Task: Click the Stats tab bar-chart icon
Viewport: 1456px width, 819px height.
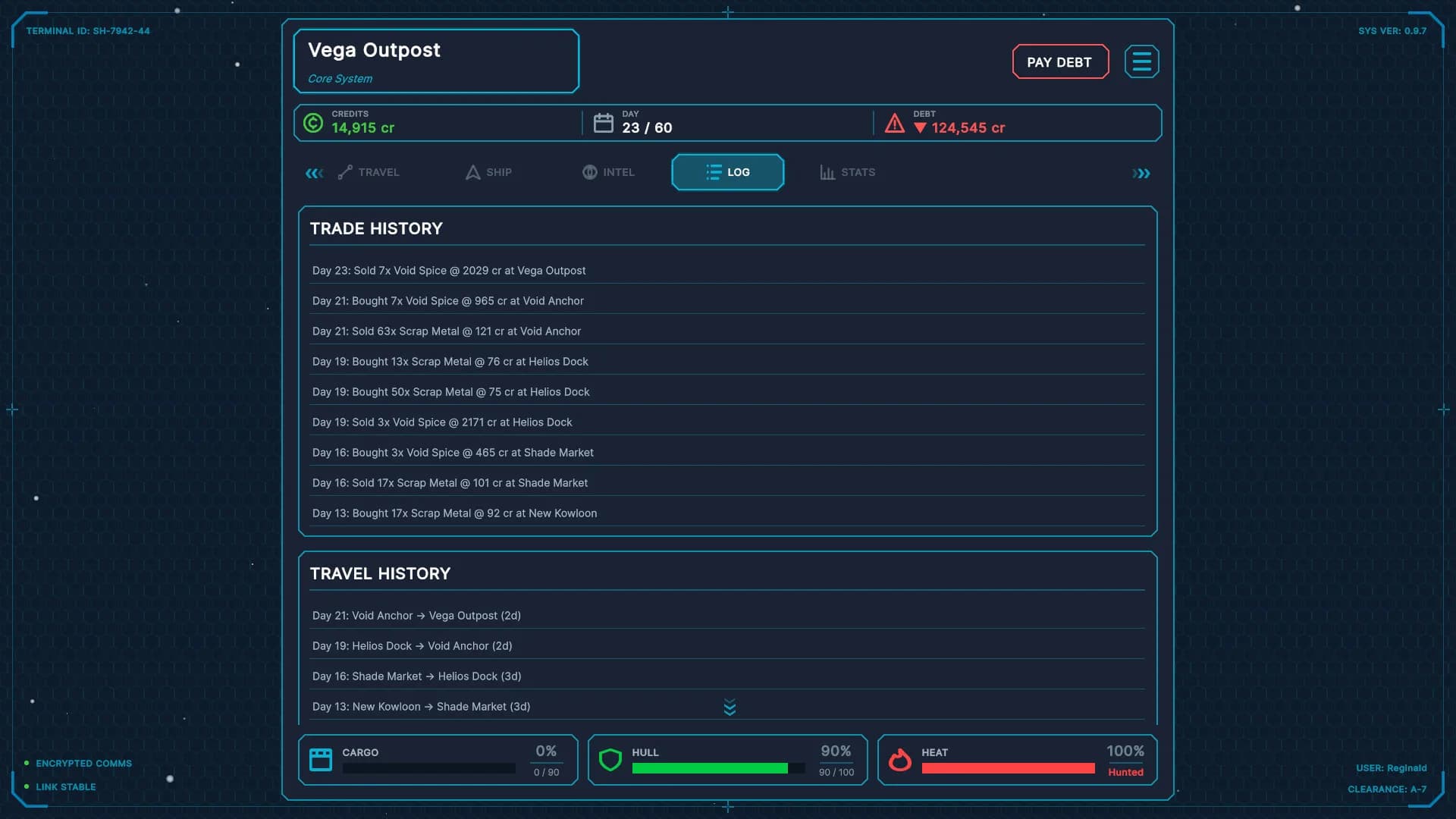Action: [x=827, y=172]
